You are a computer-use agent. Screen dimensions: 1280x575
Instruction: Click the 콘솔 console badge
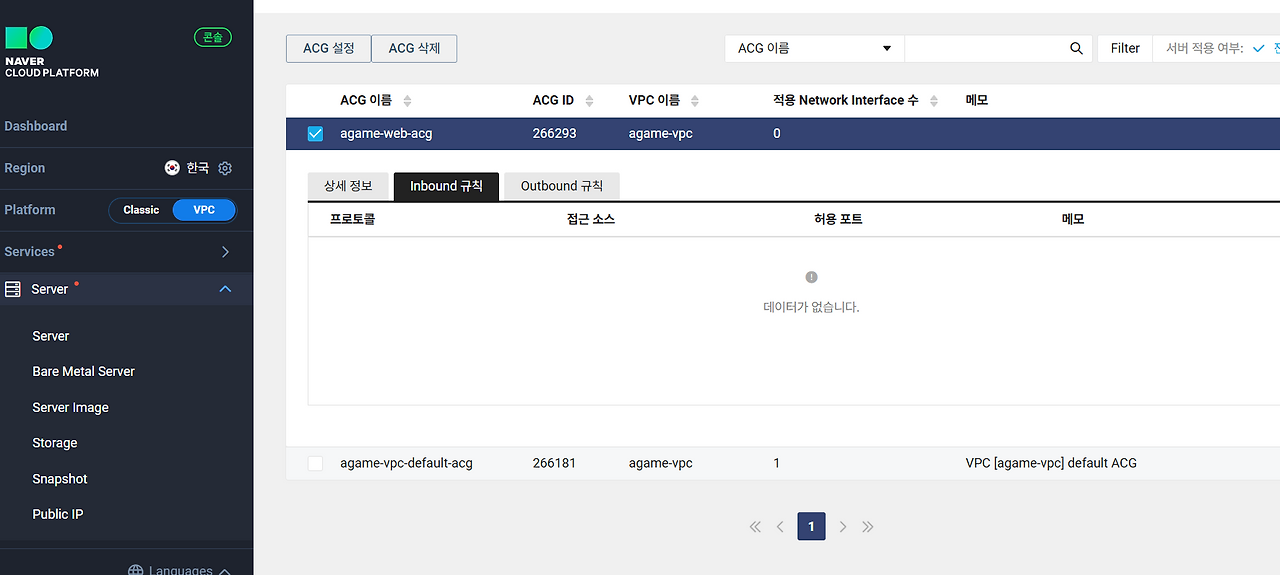pyautogui.click(x=213, y=37)
